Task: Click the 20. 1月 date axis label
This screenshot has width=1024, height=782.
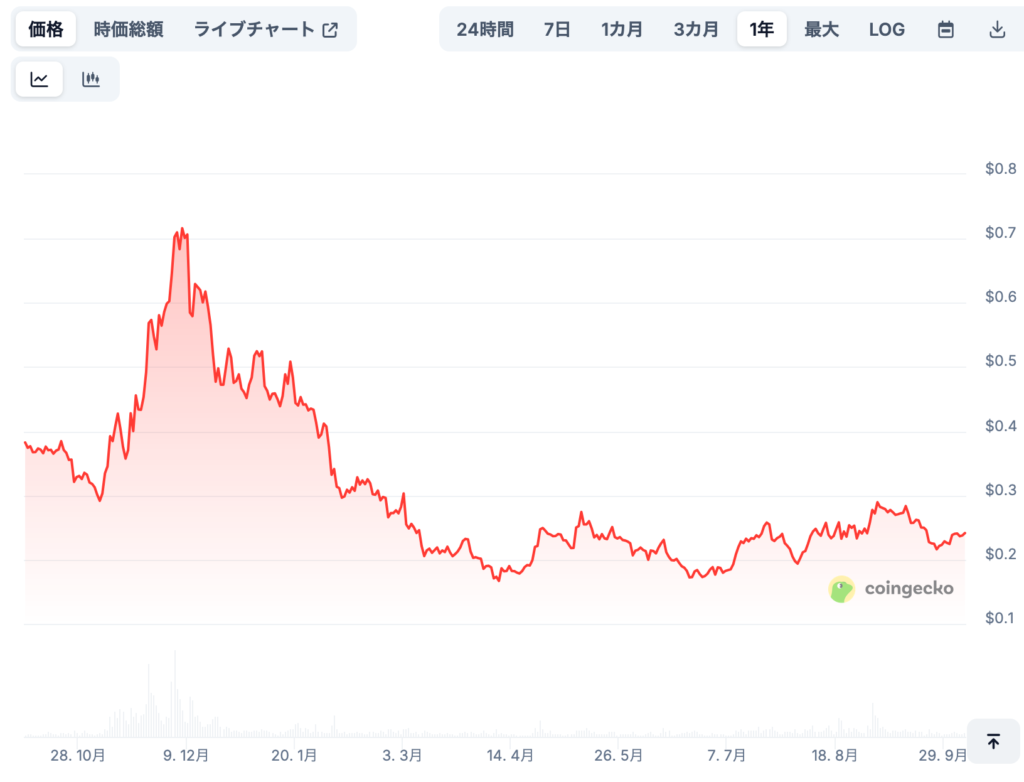Action: click(294, 754)
